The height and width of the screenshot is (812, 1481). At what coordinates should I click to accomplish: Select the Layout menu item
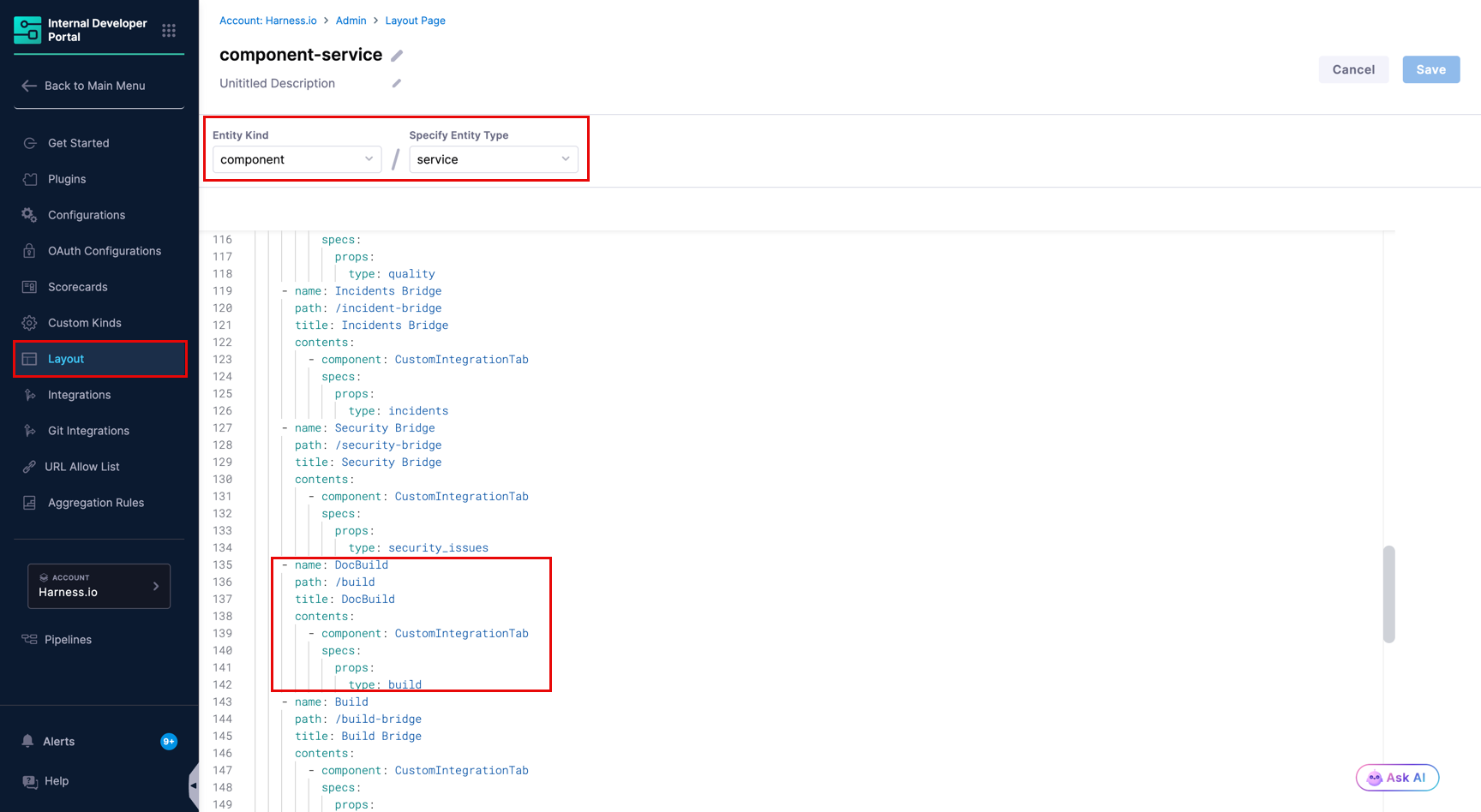[x=100, y=359]
